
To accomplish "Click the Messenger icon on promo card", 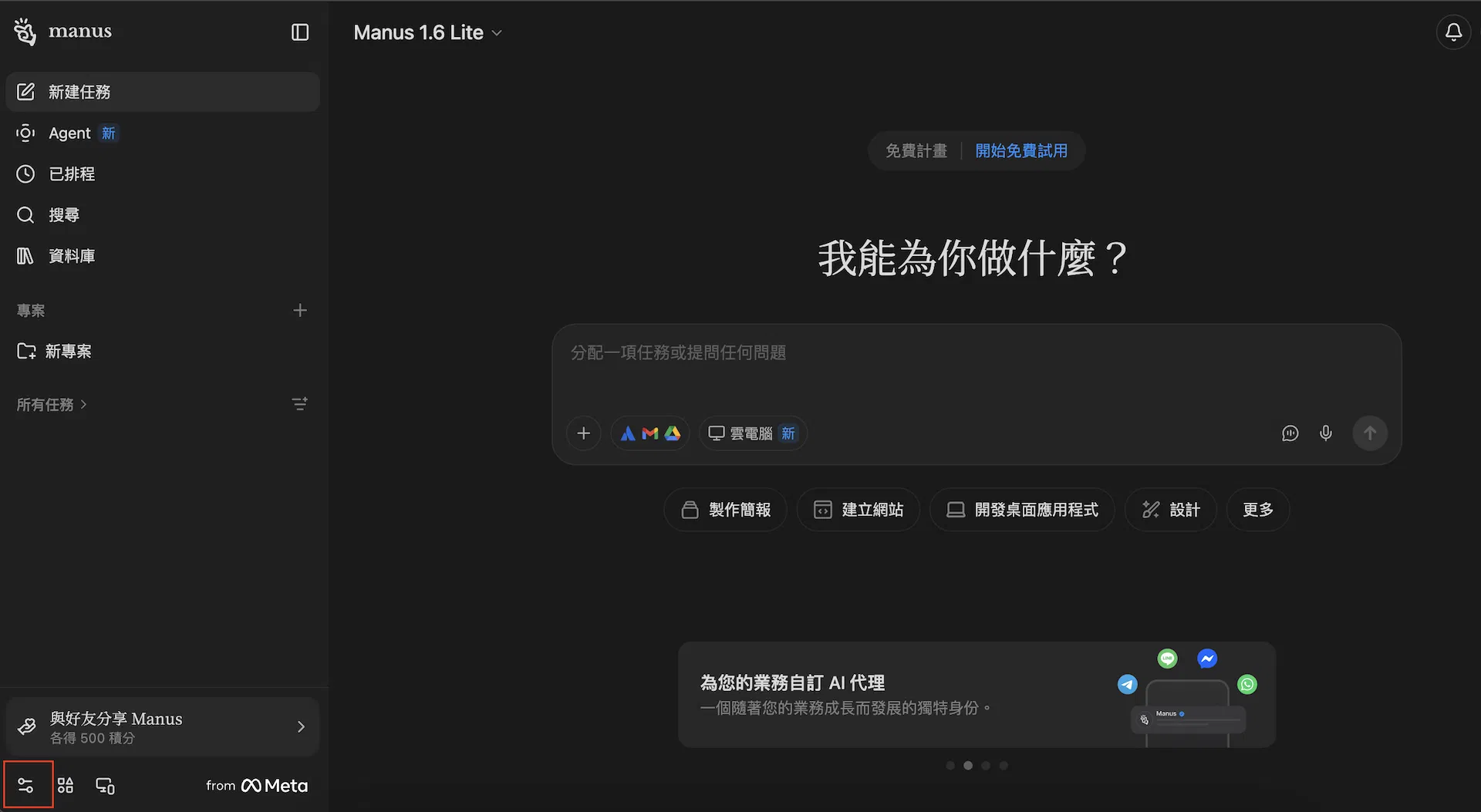I will pyautogui.click(x=1207, y=659).
